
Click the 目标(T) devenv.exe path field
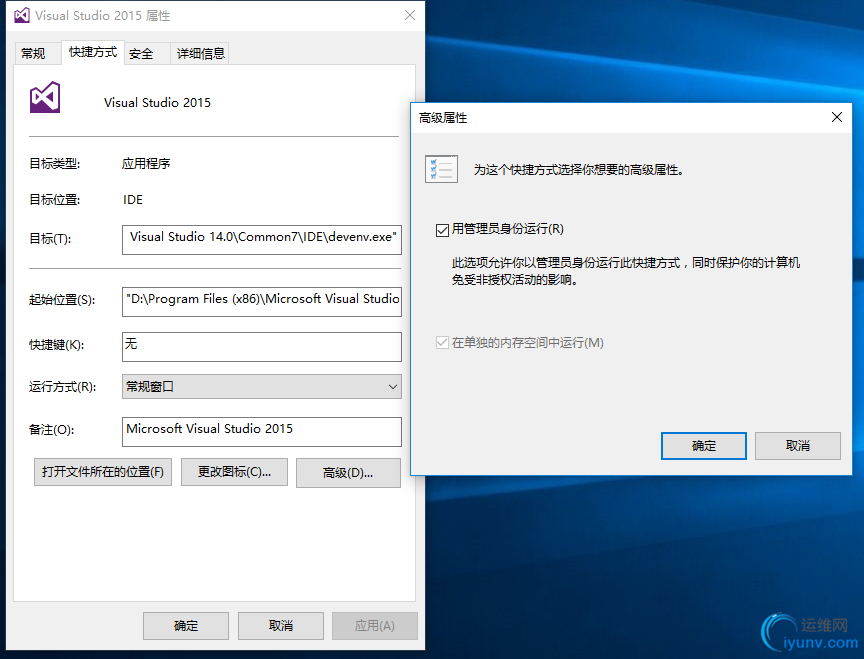click(262, 240)
